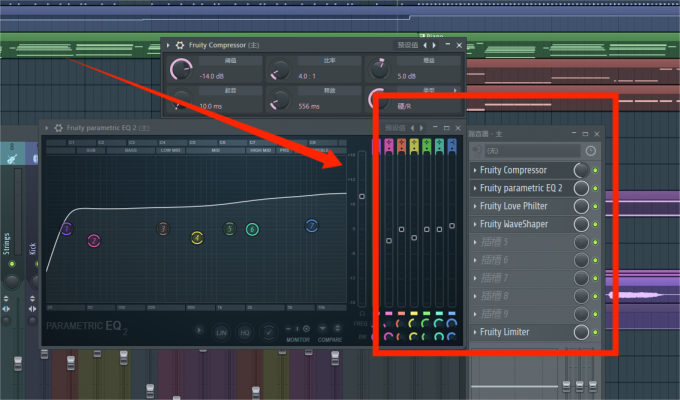Image resolution: width=680 pixels, height=400 pixels.
Task: Adjust Fruity WaveShaper mix level knob
Action: pos(581,224)
